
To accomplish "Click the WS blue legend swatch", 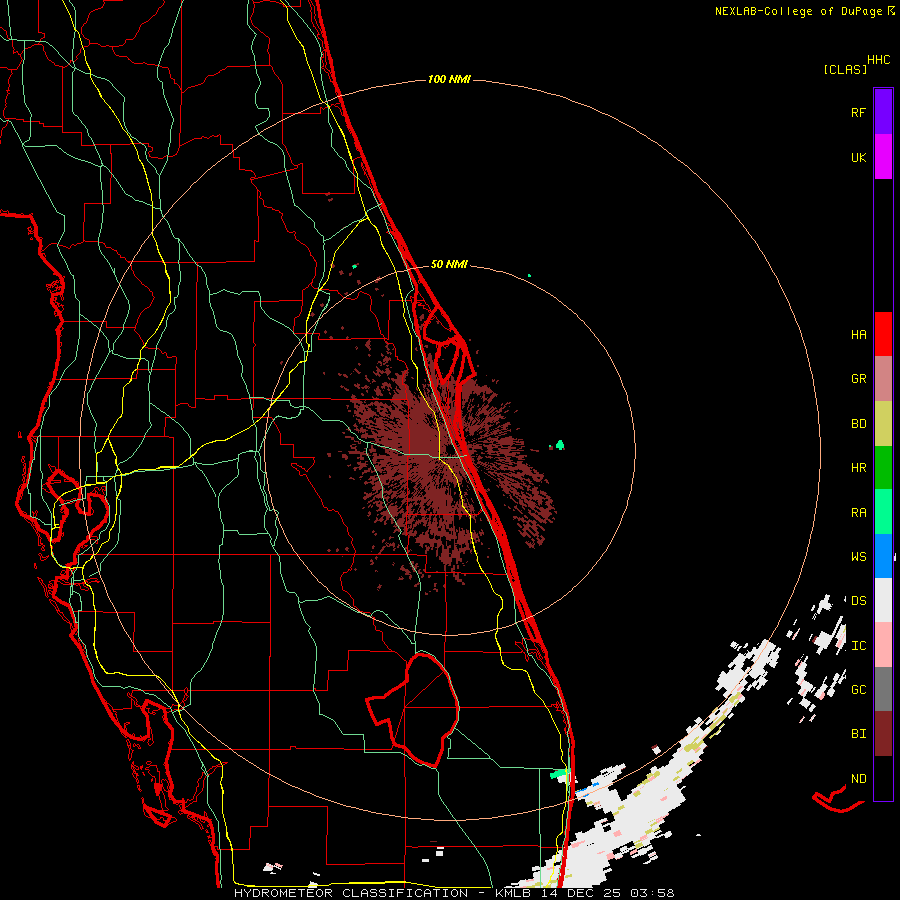I will coord(883,556).
